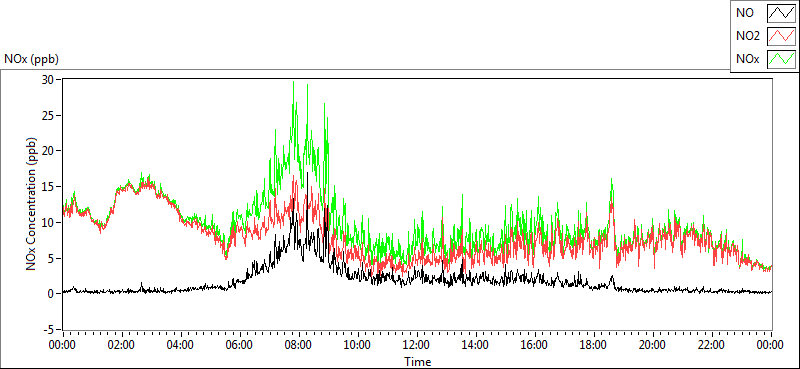800x369 pixels.
Task: Click the 02:00 time axis label
Action: coord(121,346)
